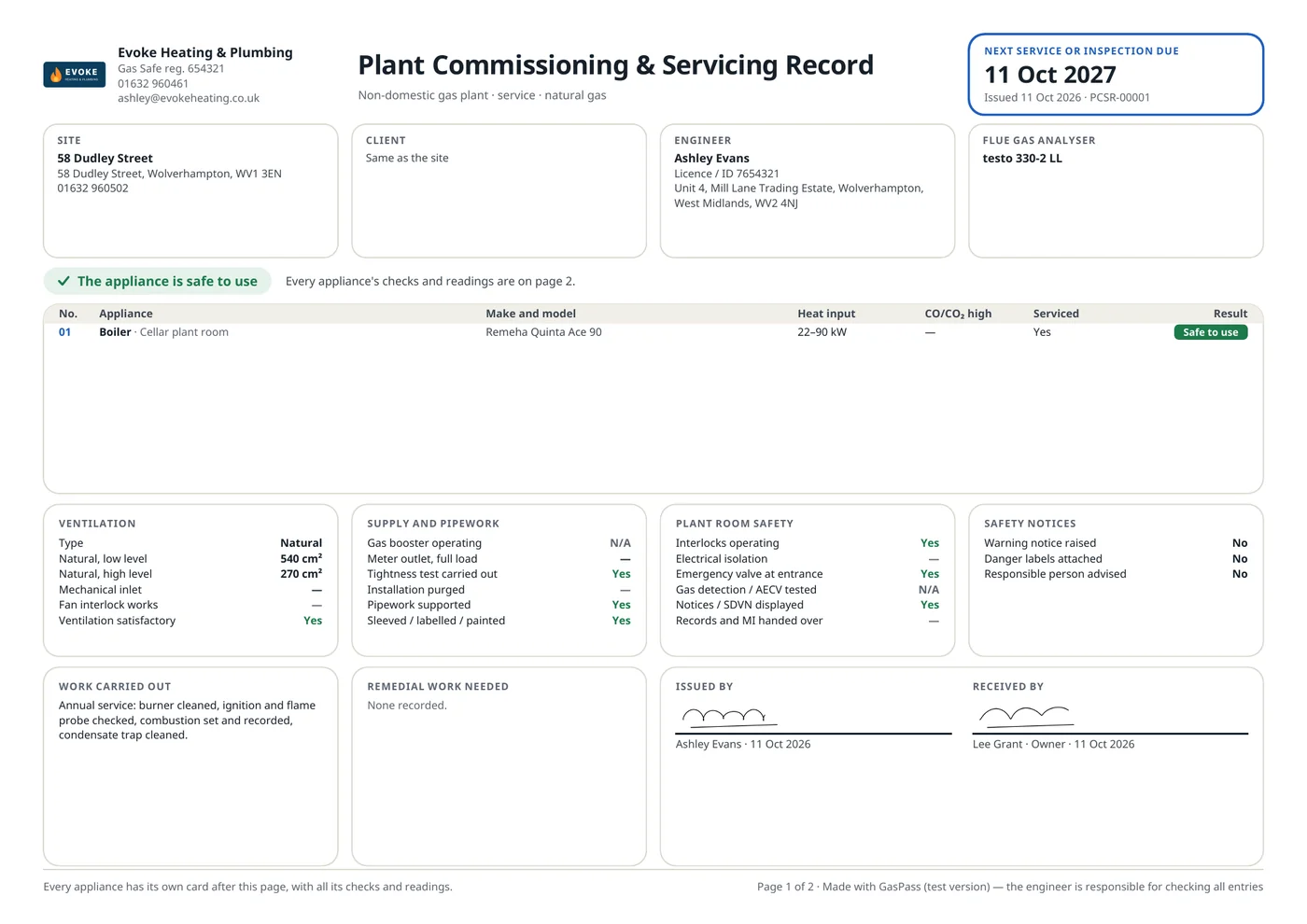Click appliance number '01' in table

[64, 332]
